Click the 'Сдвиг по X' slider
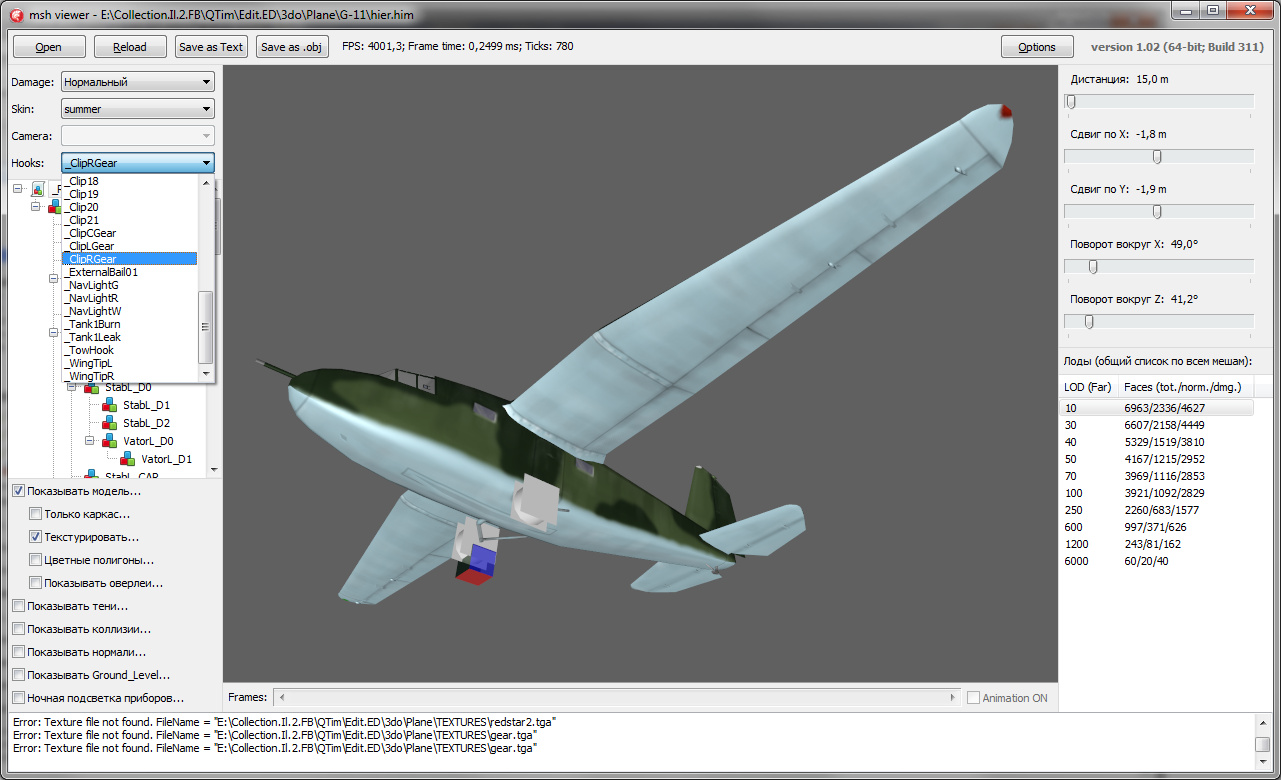 coord(1159,156)
